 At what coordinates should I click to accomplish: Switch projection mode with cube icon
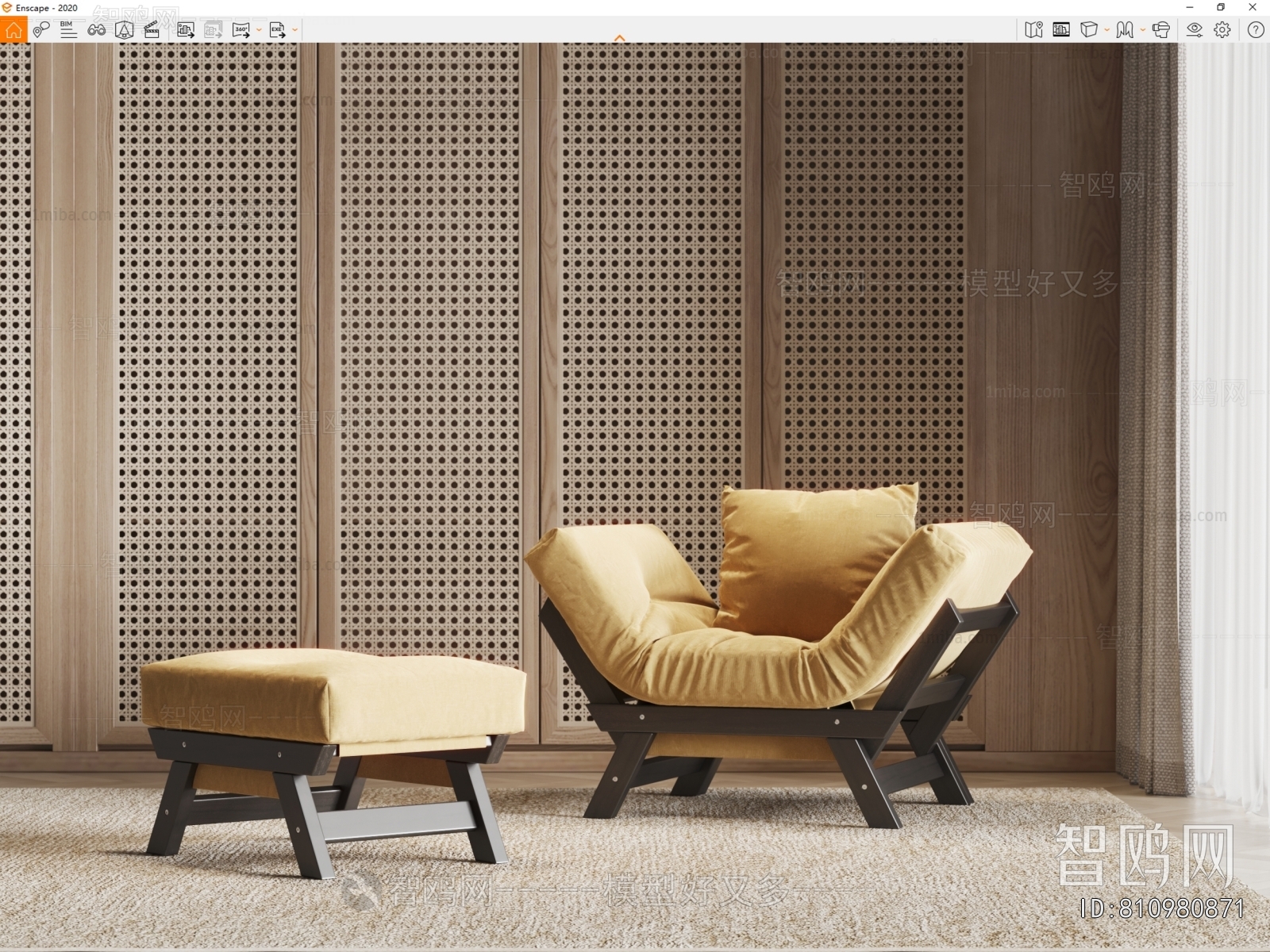[x=1089, y=30]
